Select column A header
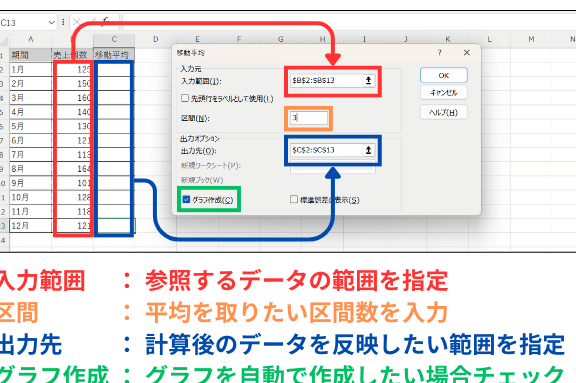Viewport: 576px width, 383px height. coord(30,39)
